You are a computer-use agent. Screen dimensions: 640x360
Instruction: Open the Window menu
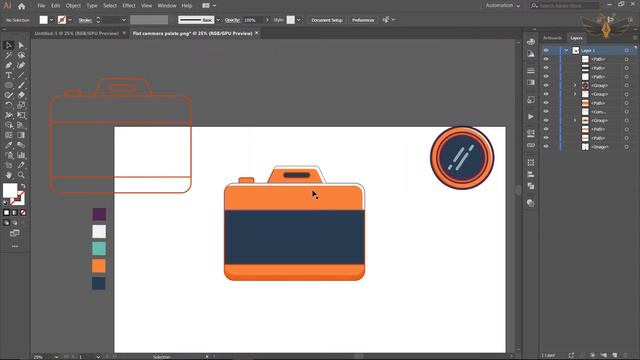tap(167, 6)
